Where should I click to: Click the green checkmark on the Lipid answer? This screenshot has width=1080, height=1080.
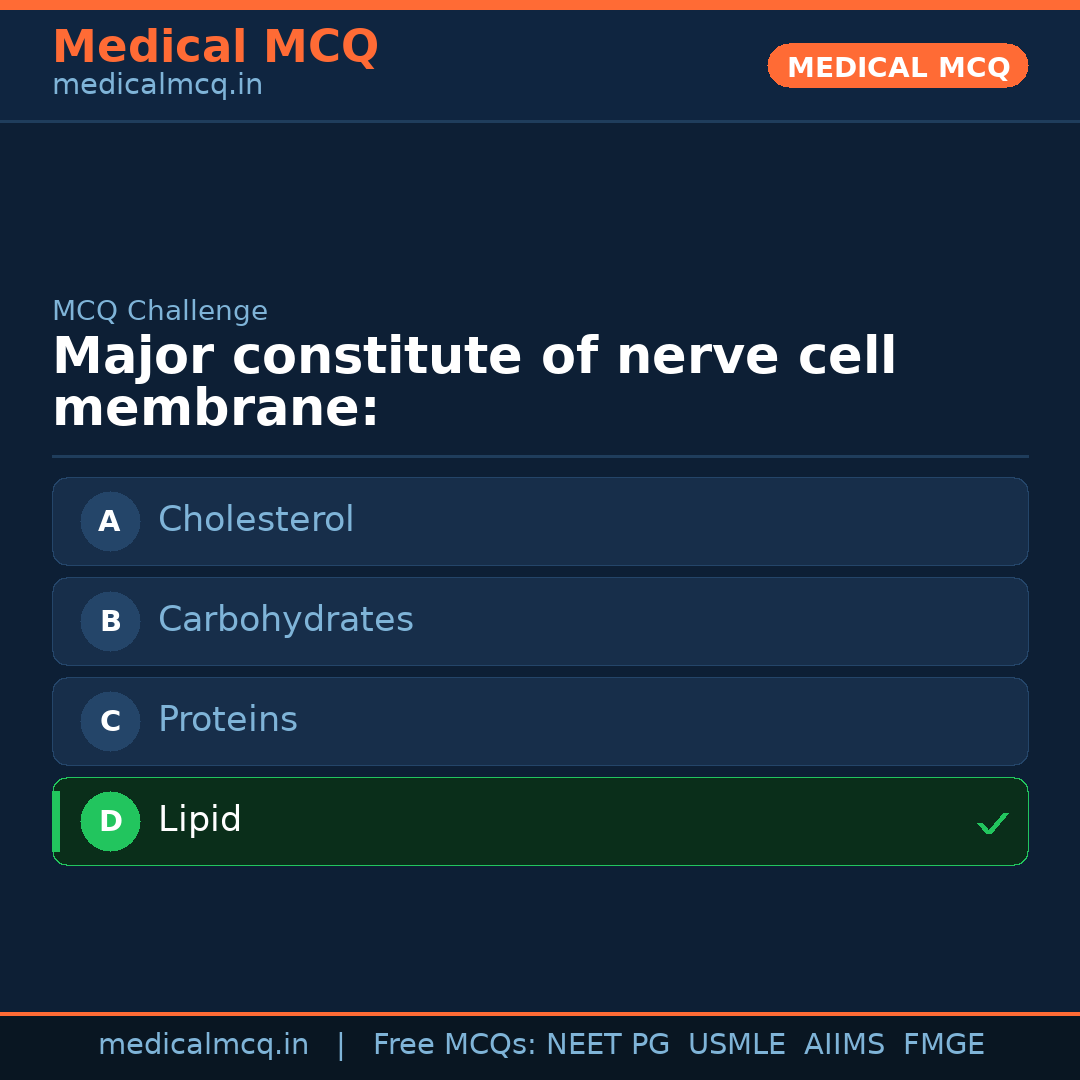994,823
